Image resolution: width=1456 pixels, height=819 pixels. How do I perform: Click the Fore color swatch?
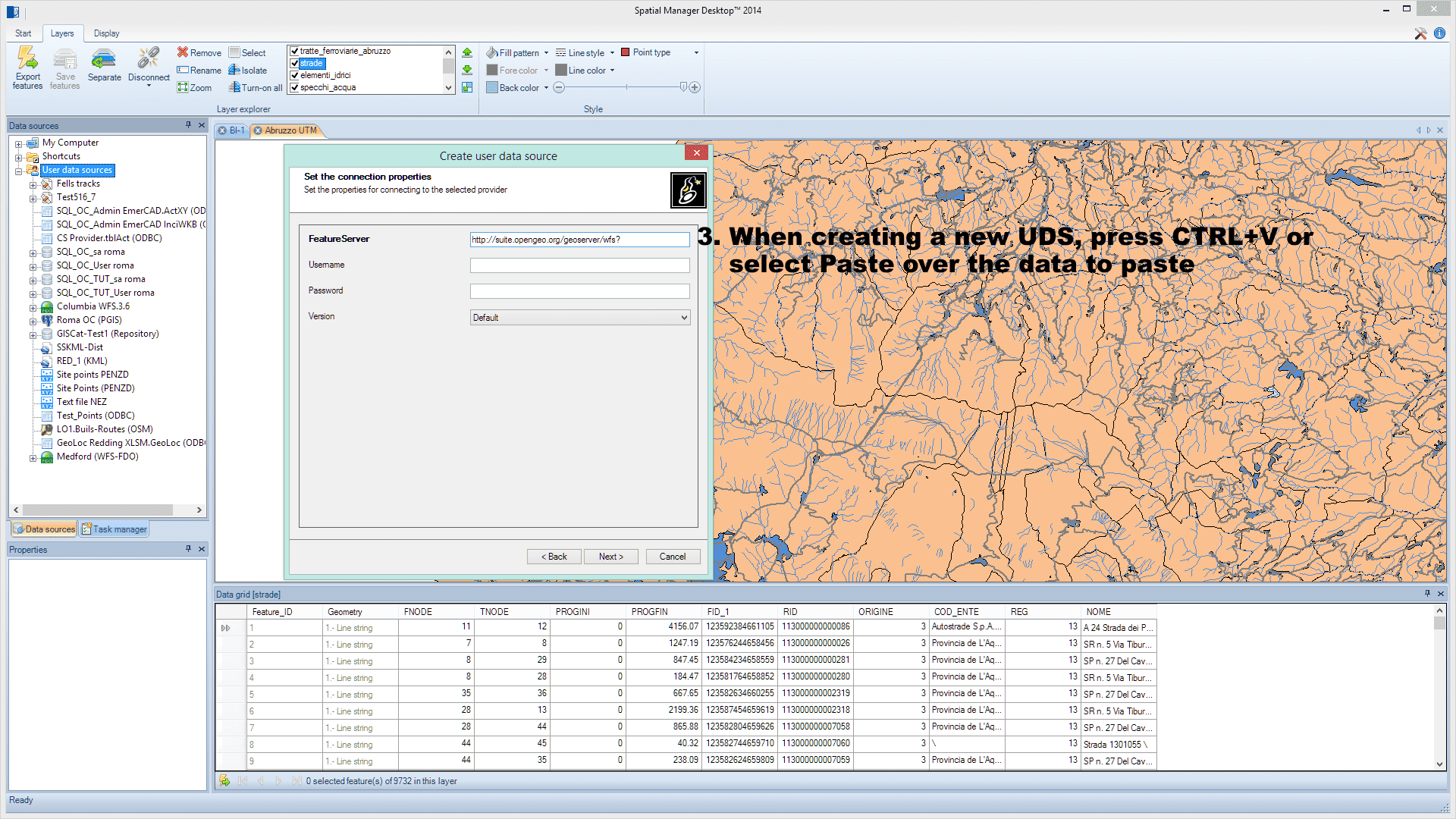492,70
